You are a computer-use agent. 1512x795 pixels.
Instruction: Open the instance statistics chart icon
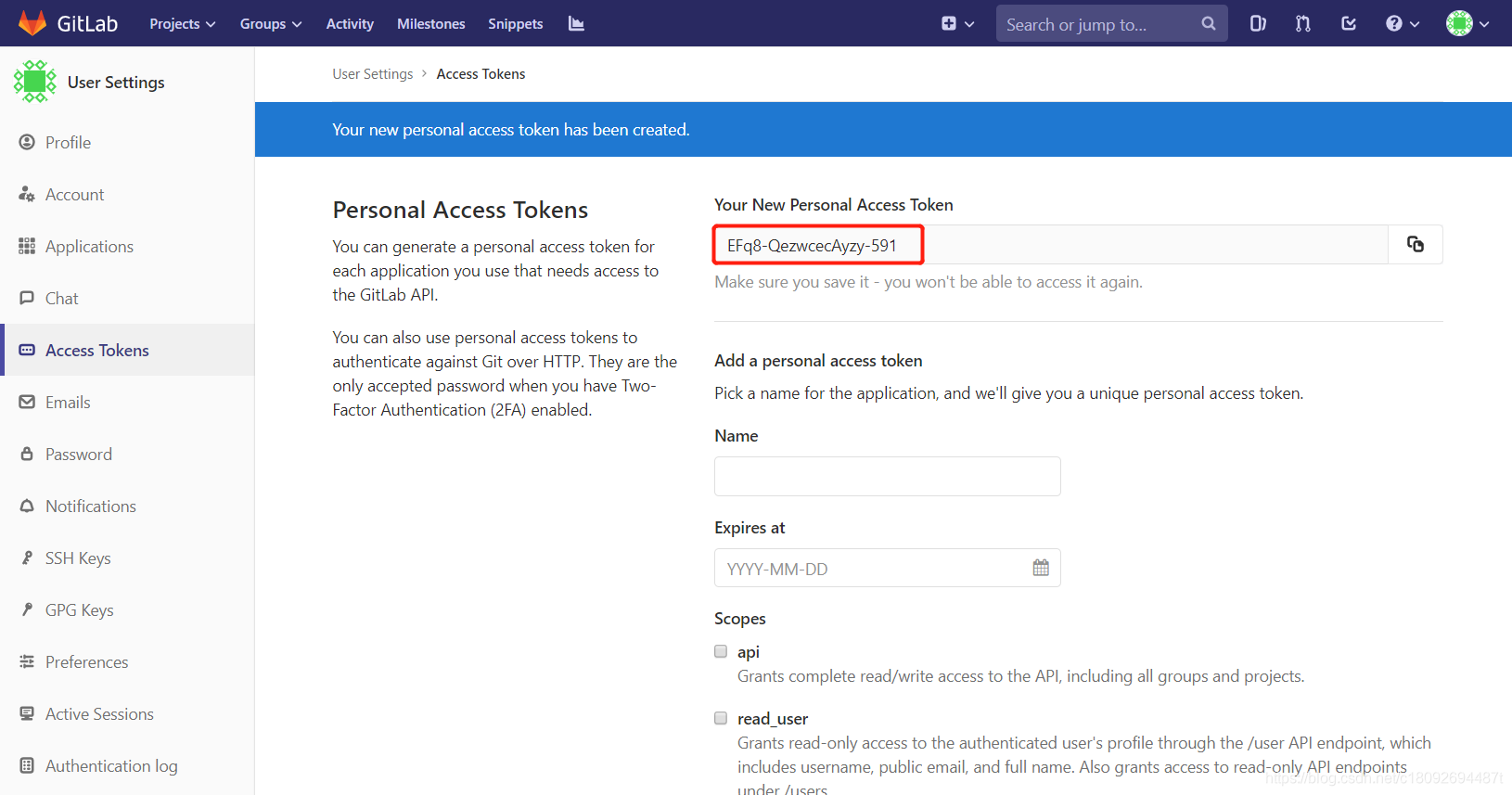(x=576, y=23)
